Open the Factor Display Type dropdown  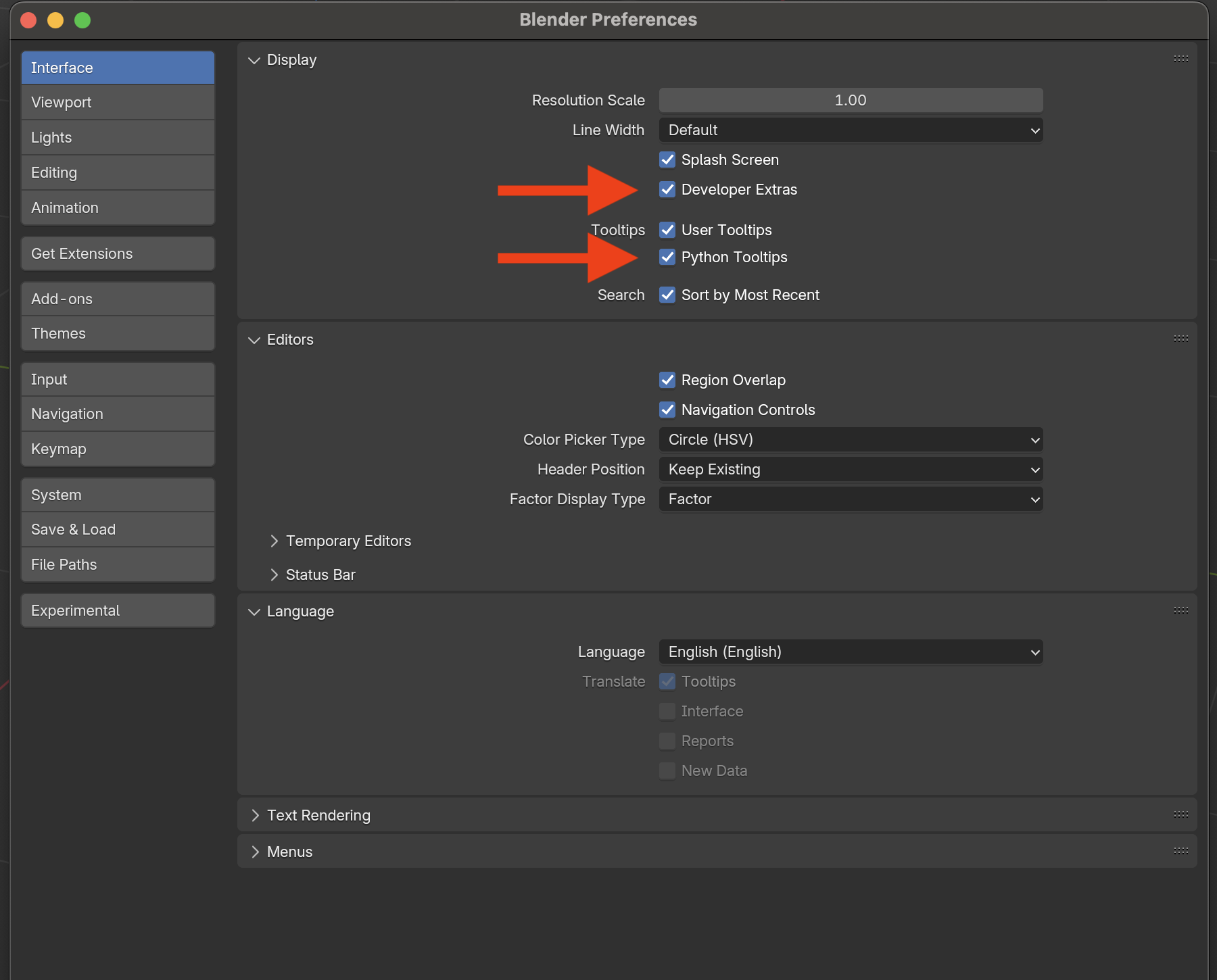click(851, 499)
